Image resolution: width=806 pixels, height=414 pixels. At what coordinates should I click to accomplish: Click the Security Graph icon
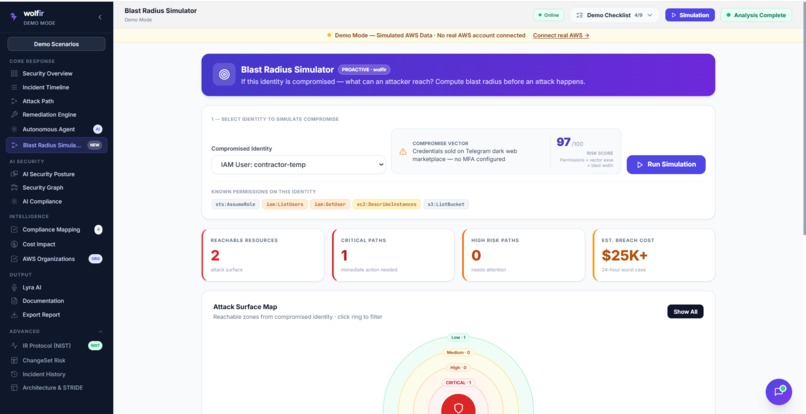tap(14, 188)
